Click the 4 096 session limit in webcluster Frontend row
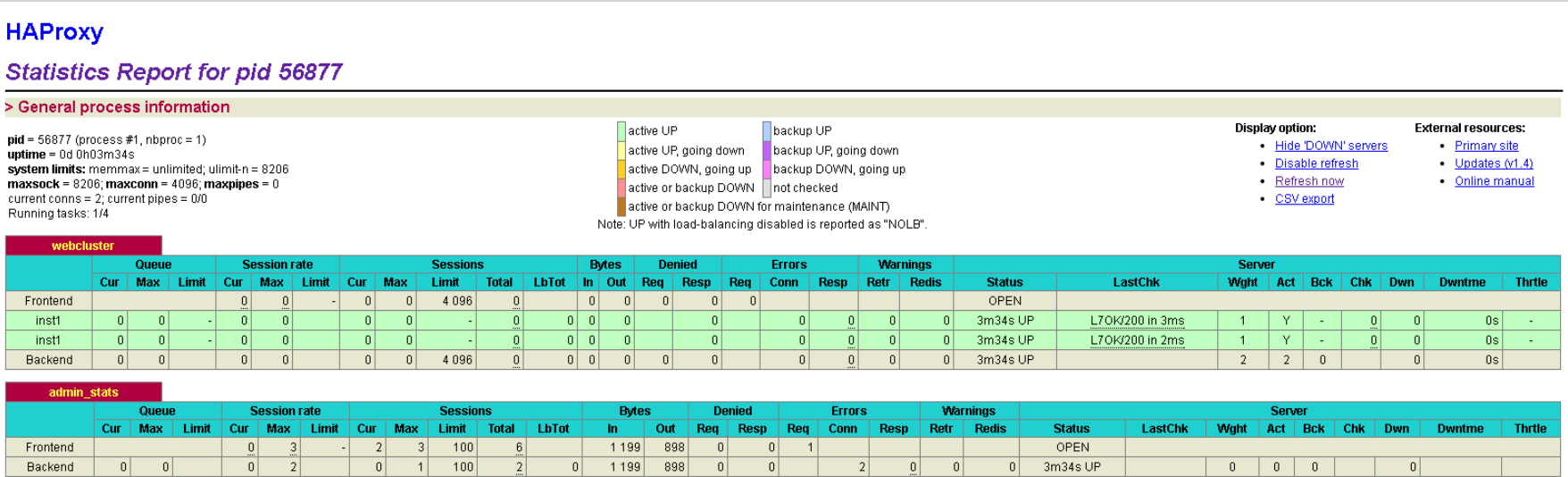This screenshot has width=1568, height=477. click(x=457, y=301)
